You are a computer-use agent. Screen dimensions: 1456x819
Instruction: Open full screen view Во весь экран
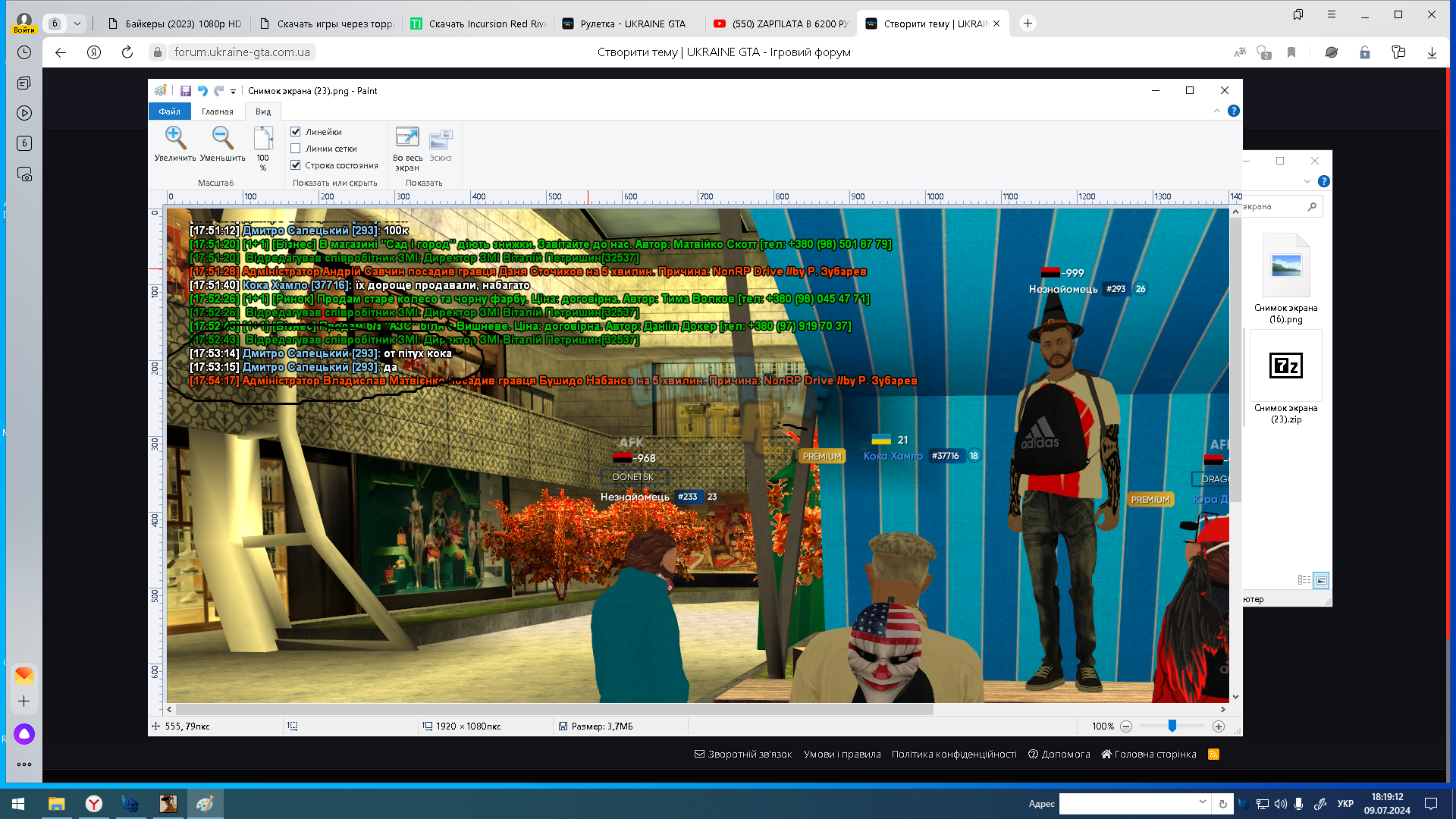407,149
